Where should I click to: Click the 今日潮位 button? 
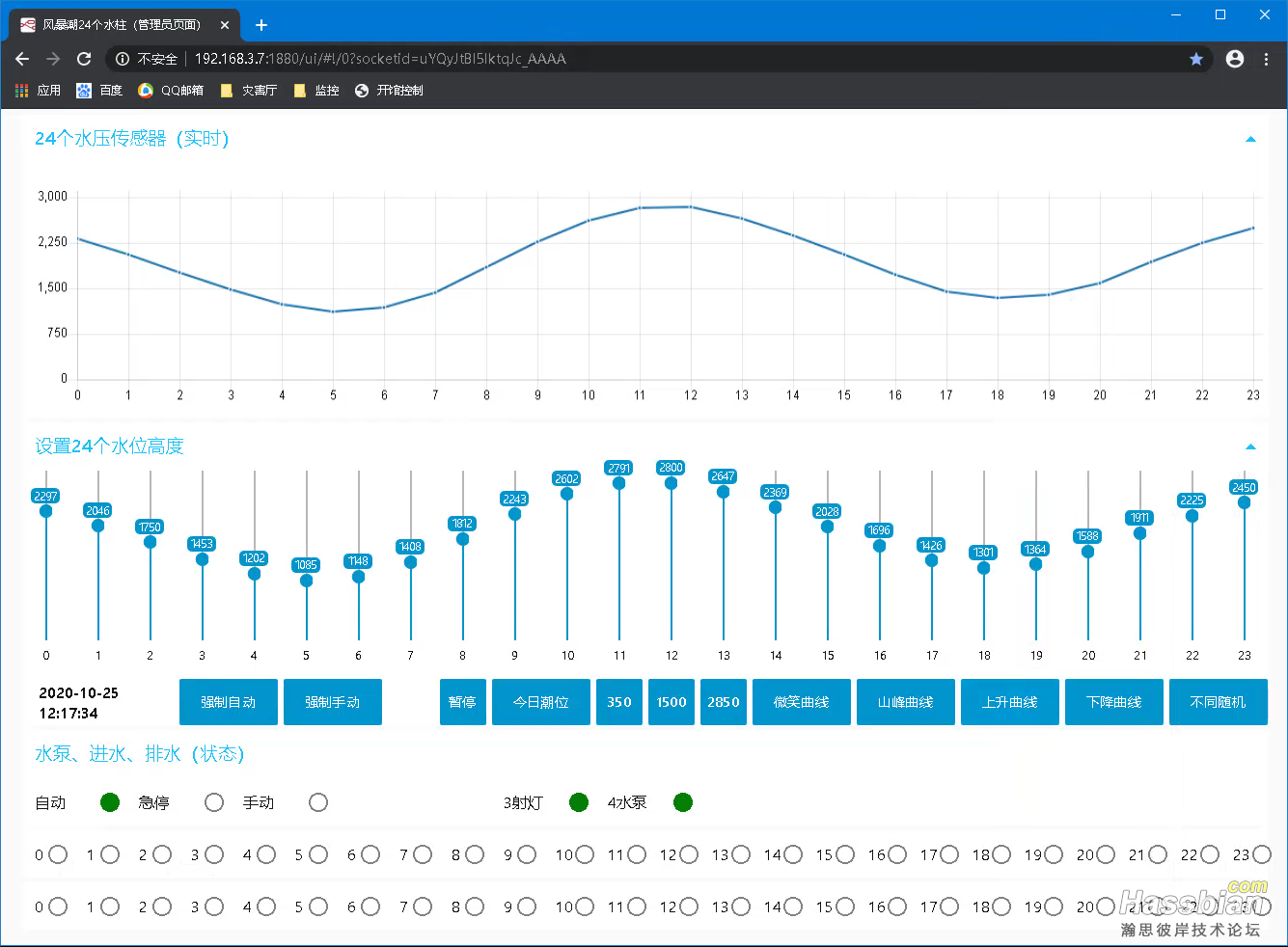[541, 702]
